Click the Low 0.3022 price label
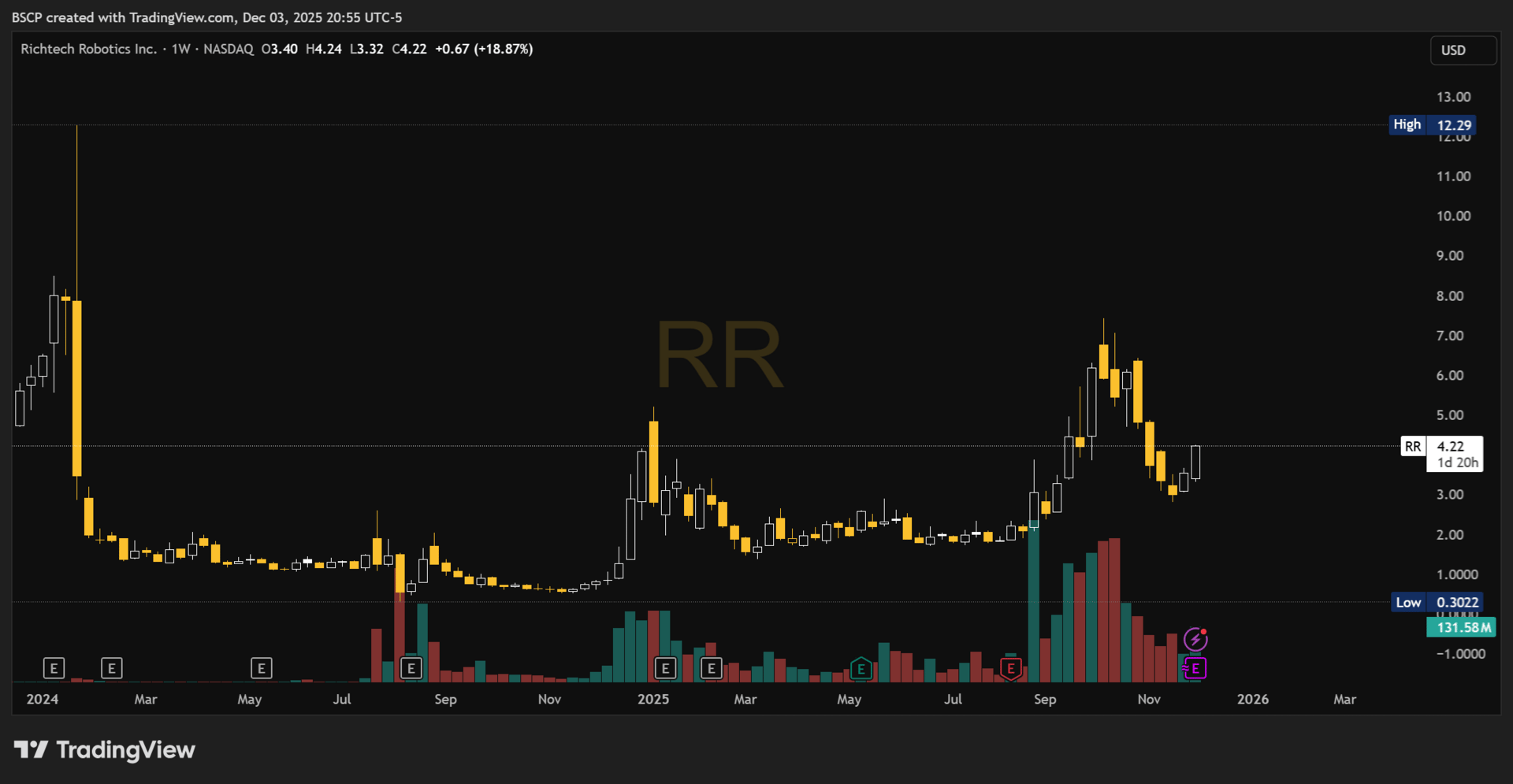Viewport: 1513px width, 784px height. click(1437, 603)
